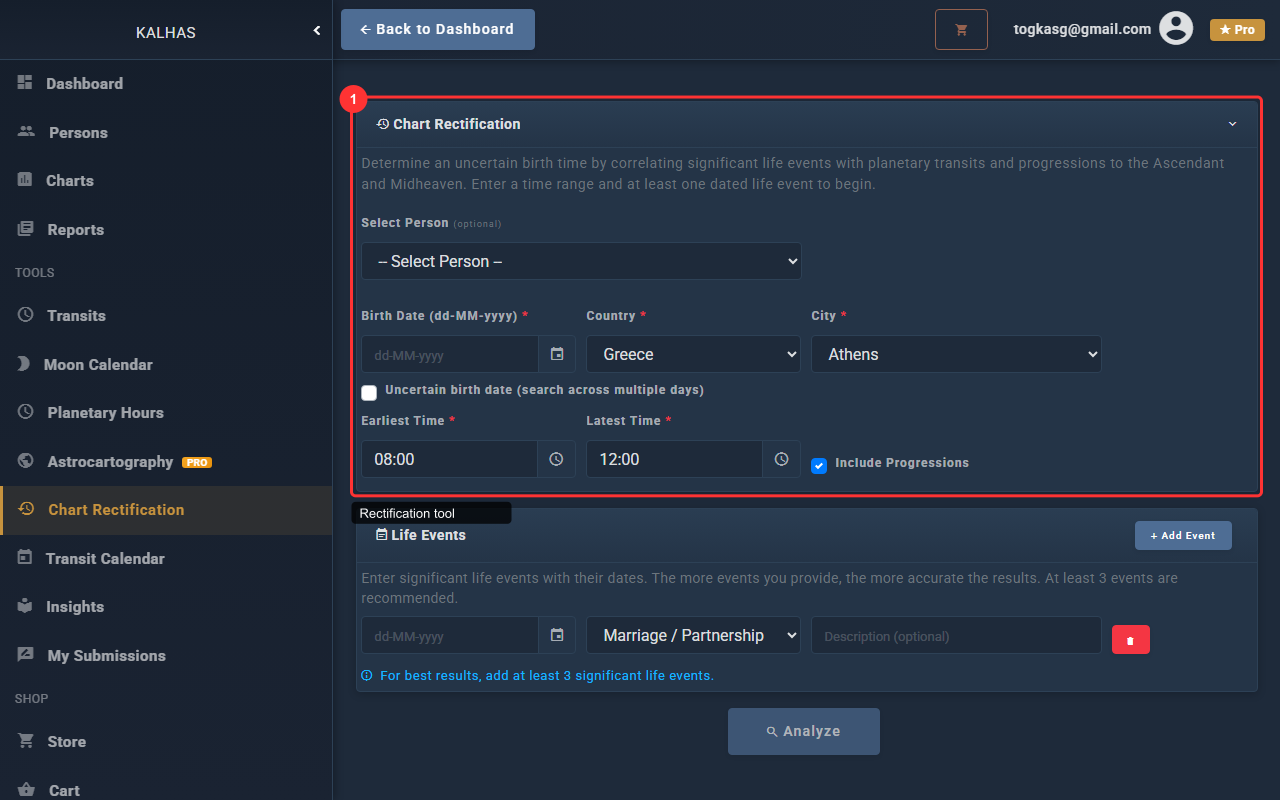Viewport: 1280px width, 800px height.
Task: Open the user profile avatar icon
Action: coord(1176,29)
